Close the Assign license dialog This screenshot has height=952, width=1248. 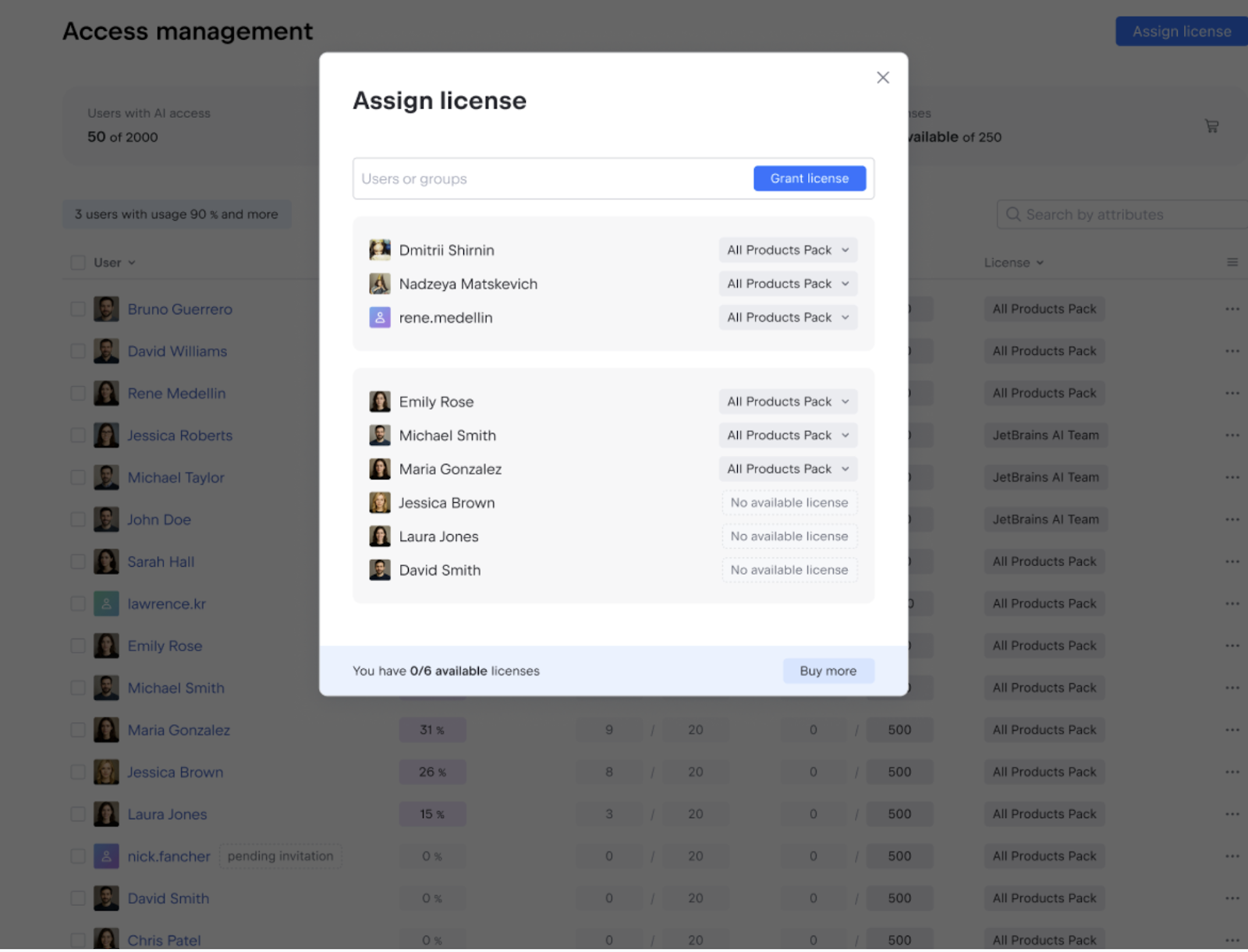pos(882,77)
